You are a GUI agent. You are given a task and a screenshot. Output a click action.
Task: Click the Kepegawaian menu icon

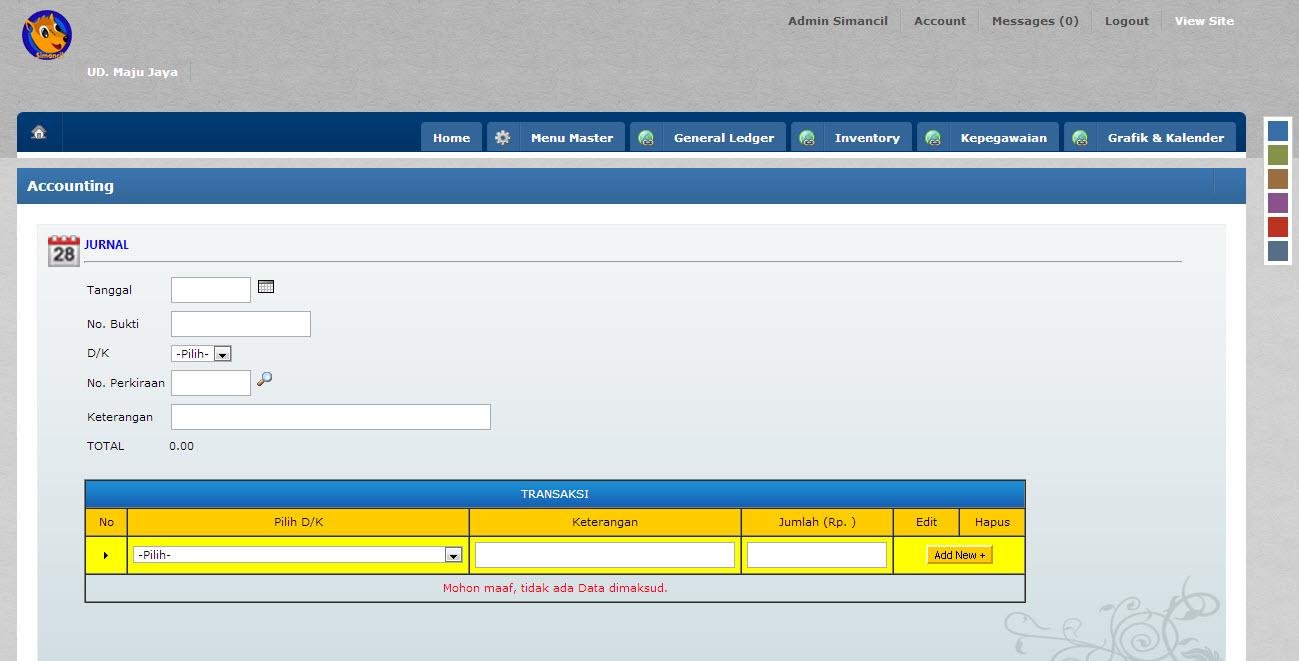click(933, 137)
